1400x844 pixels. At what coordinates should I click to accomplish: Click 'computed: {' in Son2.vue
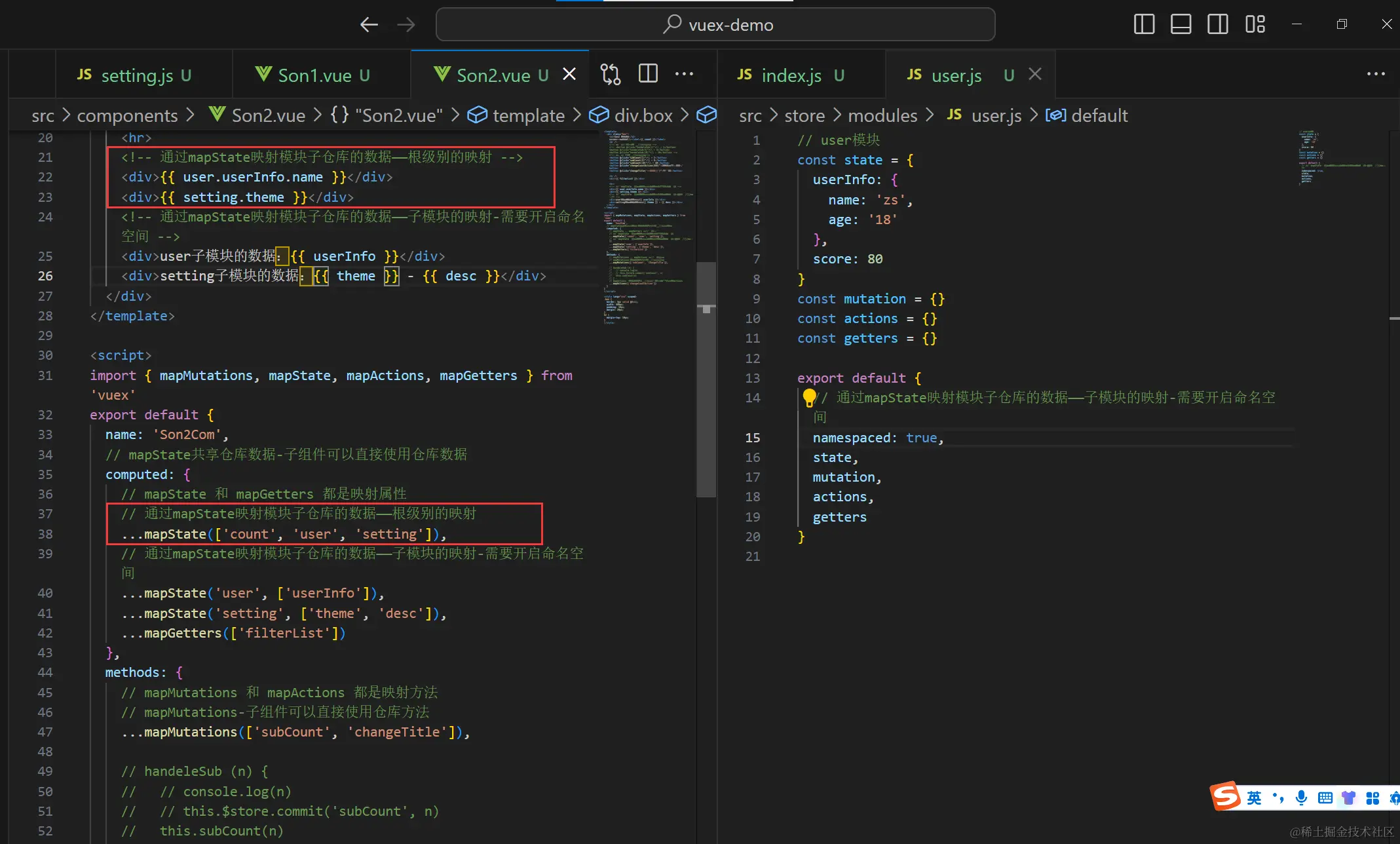(x=148, y=474)
